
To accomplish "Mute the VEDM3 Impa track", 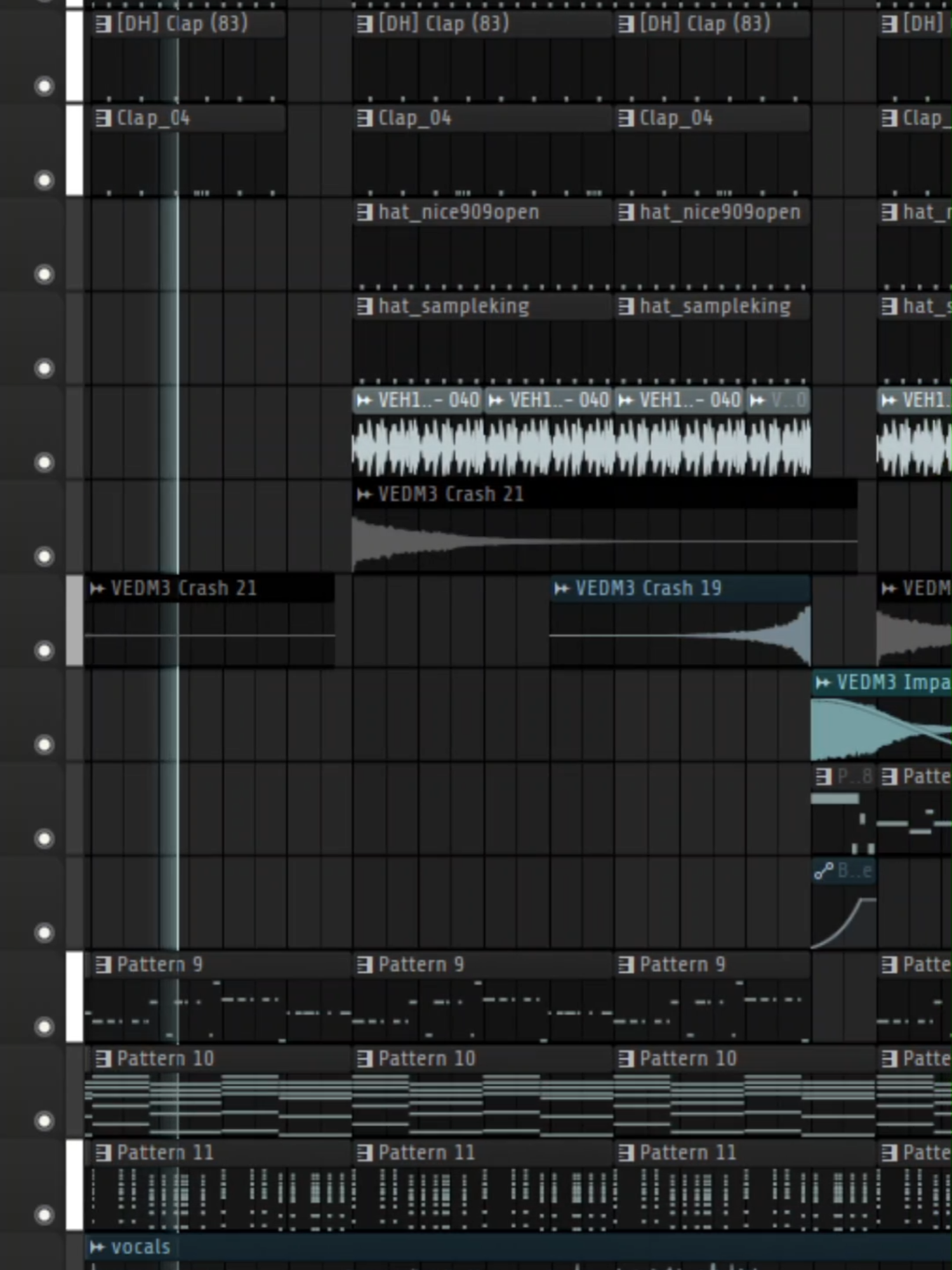I will pyautogui.click(x=44, y=744).
